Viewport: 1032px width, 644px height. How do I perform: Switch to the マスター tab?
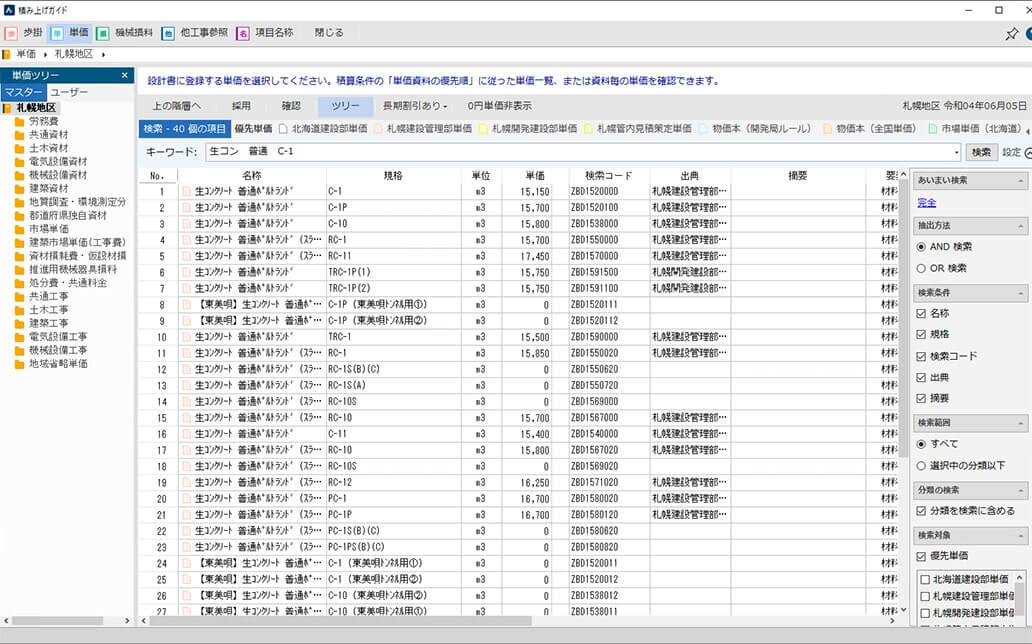pos(24,92)
